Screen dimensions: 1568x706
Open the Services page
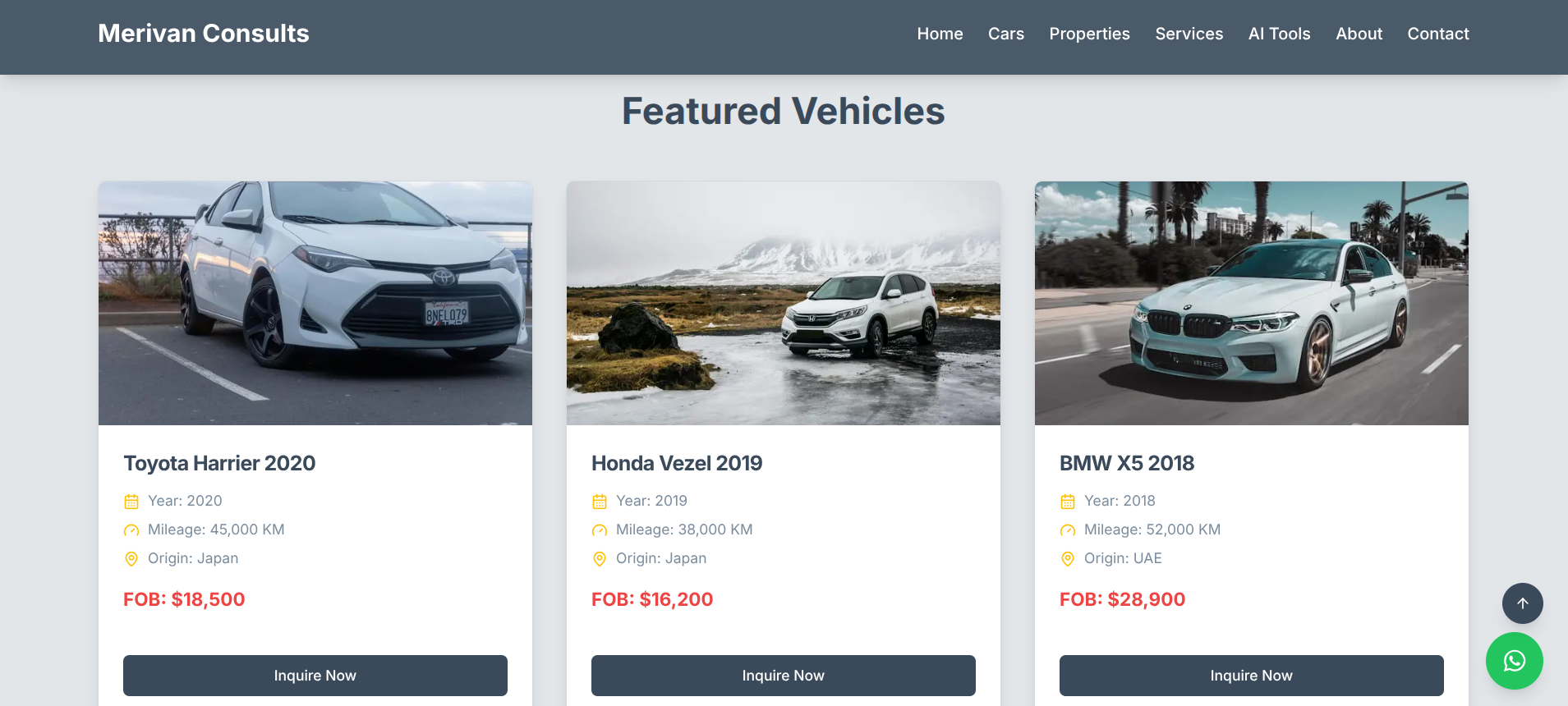(x=1189, y=34)
